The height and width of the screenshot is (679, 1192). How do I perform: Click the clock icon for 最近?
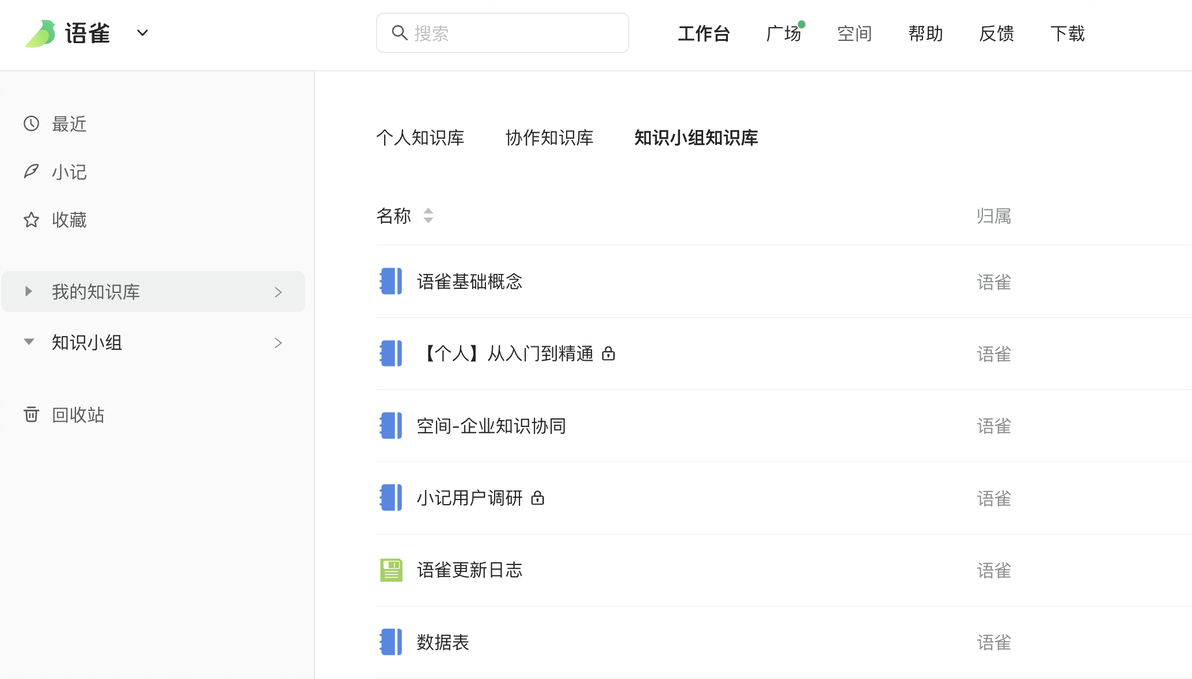click(31, 123)
